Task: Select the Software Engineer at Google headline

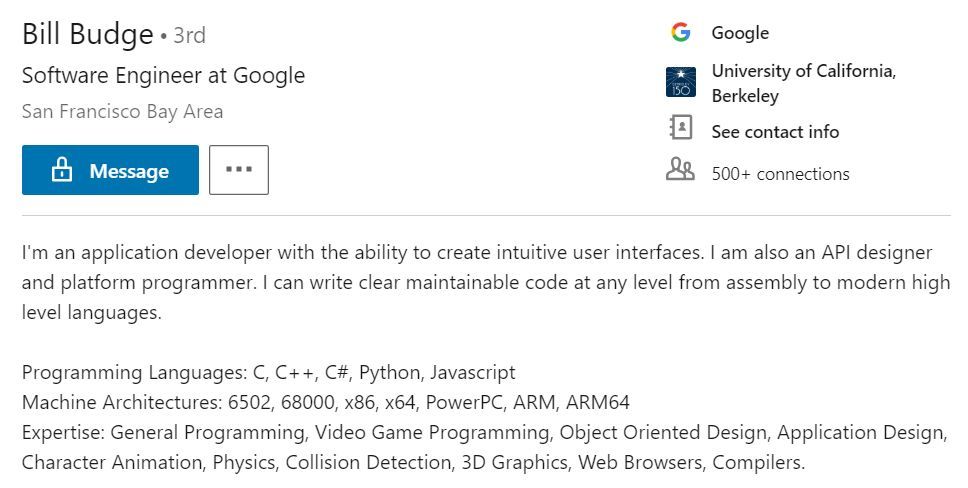Action: point(164,75)
